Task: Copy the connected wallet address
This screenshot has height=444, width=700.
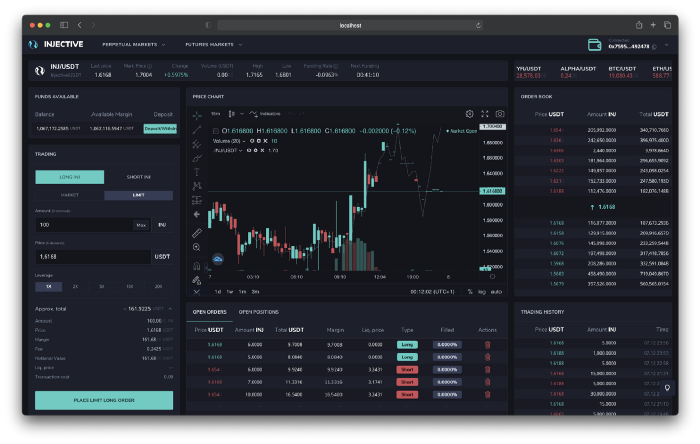Action: coord(654,47)
